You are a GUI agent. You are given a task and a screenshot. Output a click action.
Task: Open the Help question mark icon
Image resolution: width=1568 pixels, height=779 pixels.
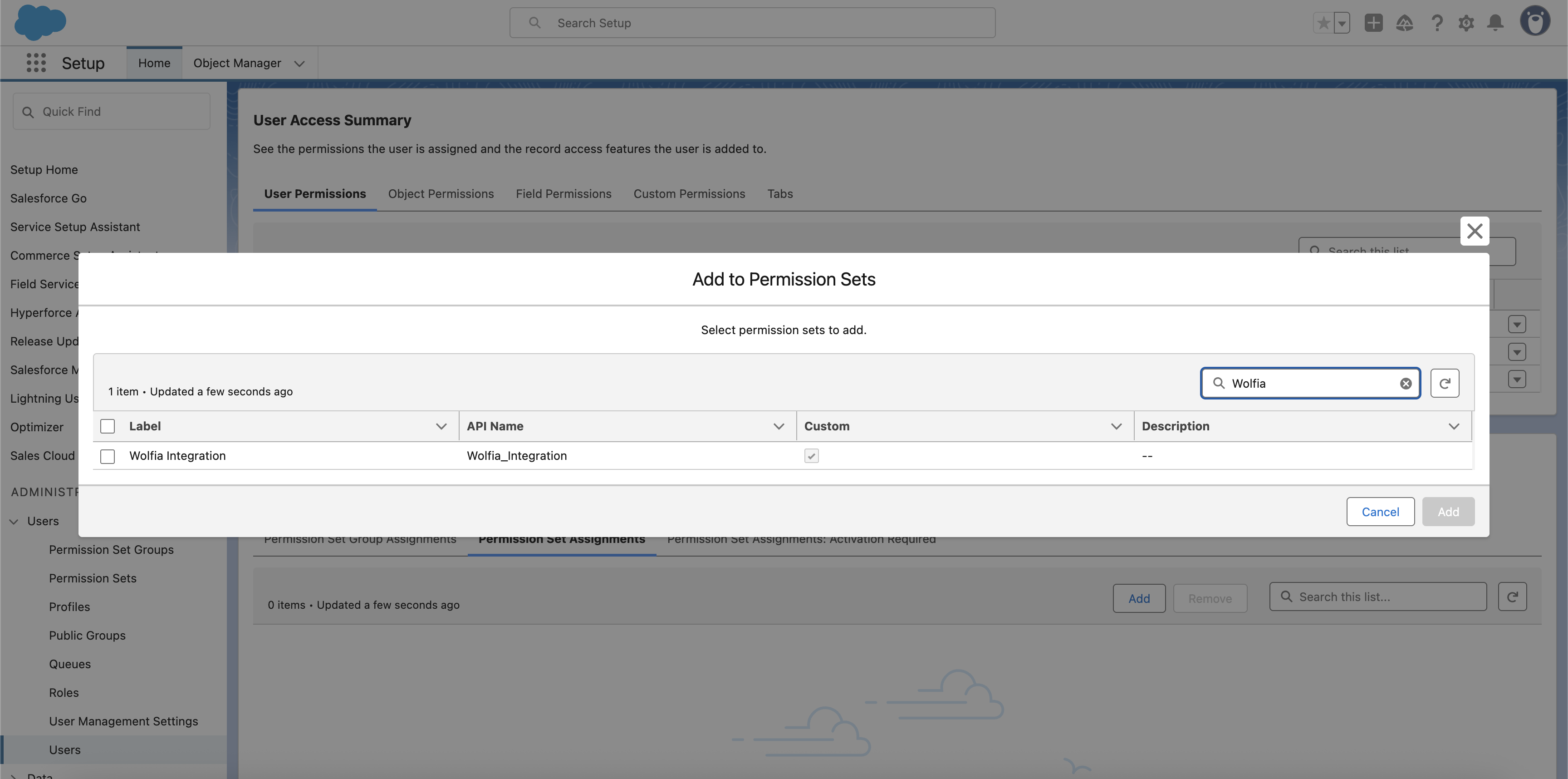pyautogui.click(x=1437, y=23)
